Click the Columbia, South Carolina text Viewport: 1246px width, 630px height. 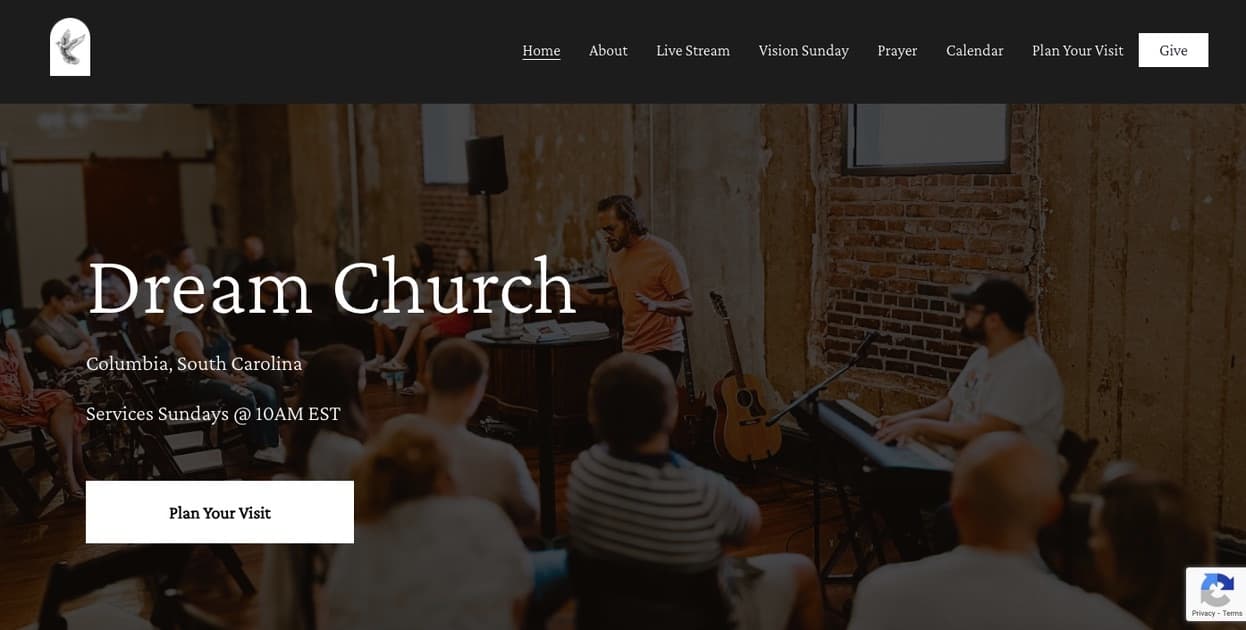click(194, 364)
